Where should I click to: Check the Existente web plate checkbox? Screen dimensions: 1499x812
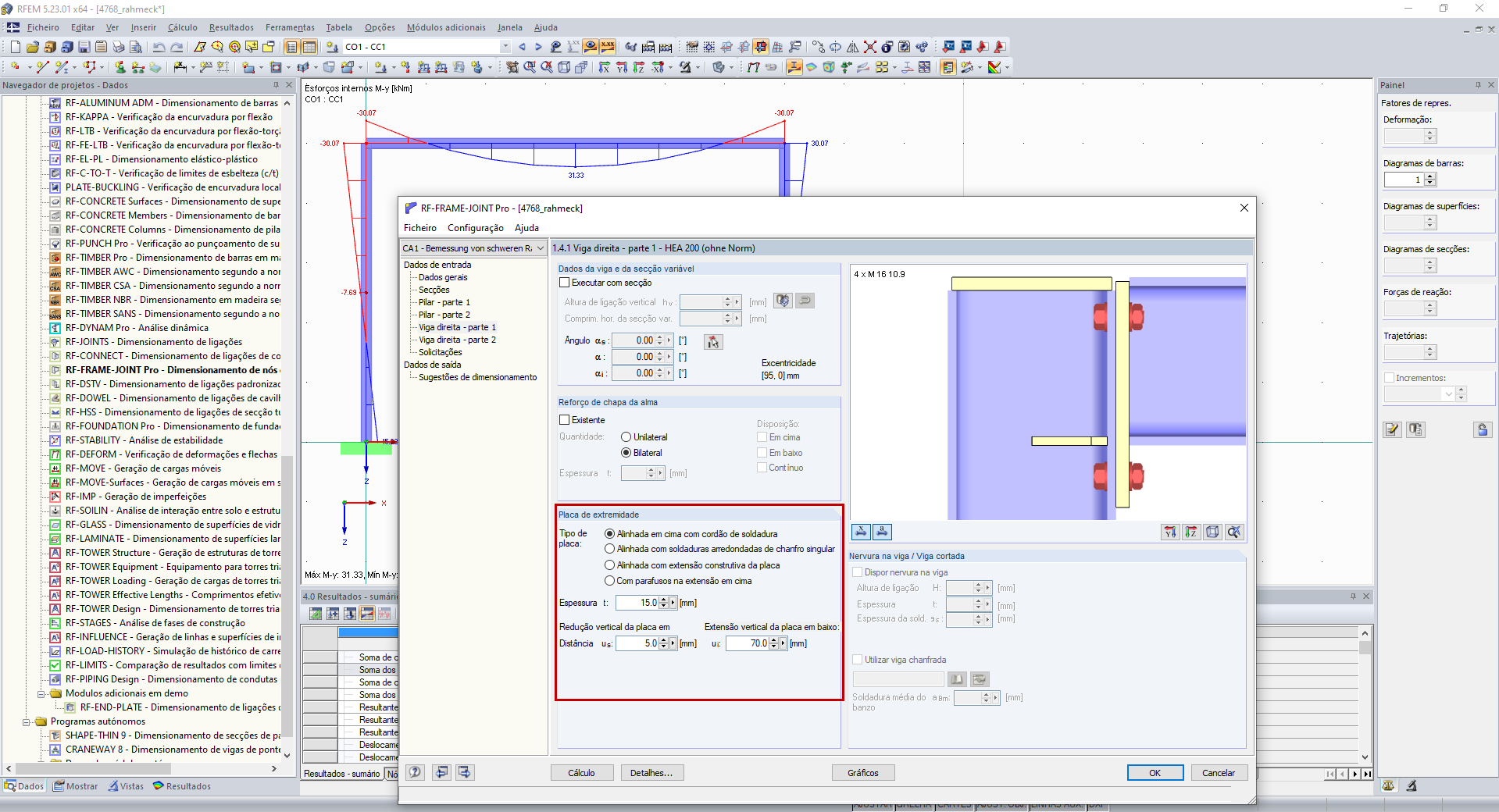coord(564,420)
